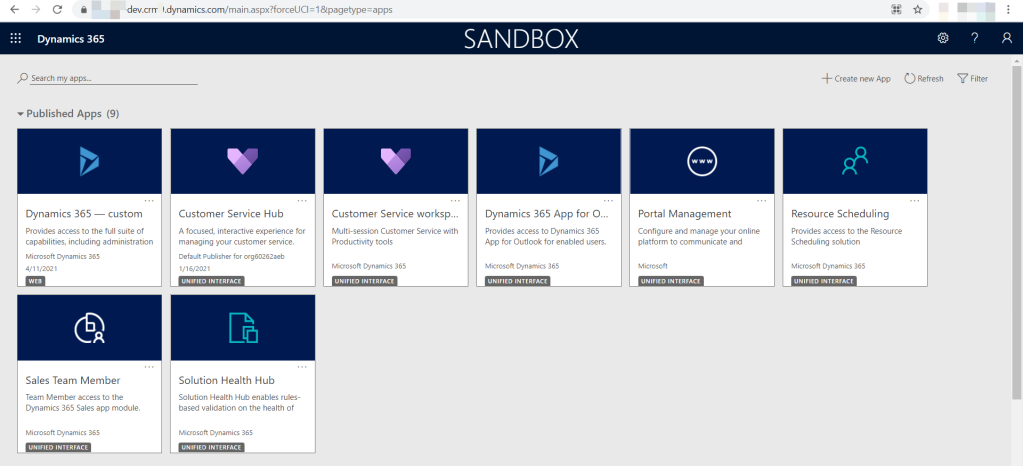Screen dimensions: 1023x466
Task: Click the Refresh label
Action: (930, 78)
